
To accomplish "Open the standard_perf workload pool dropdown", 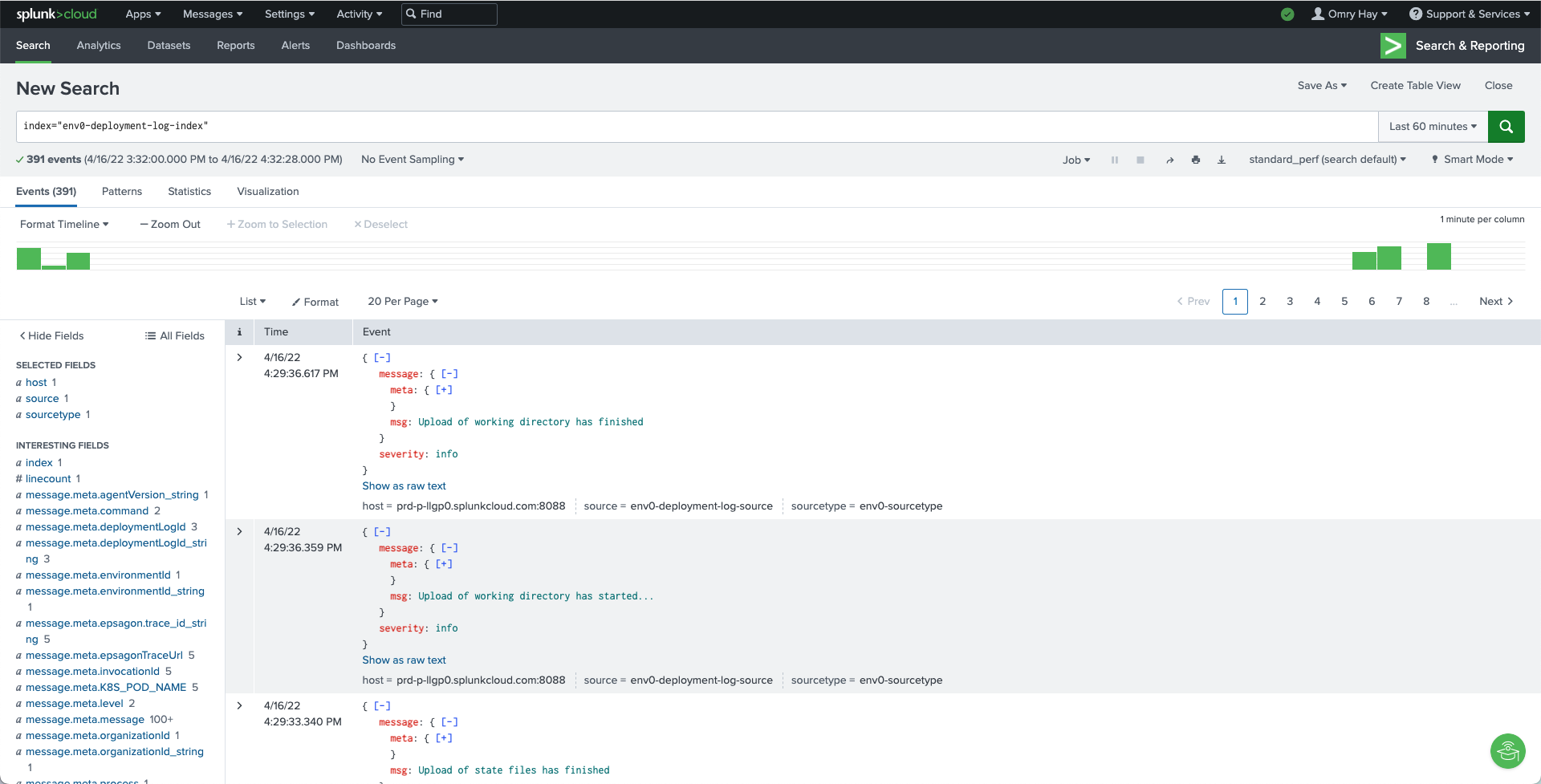I will [1328, 160].
